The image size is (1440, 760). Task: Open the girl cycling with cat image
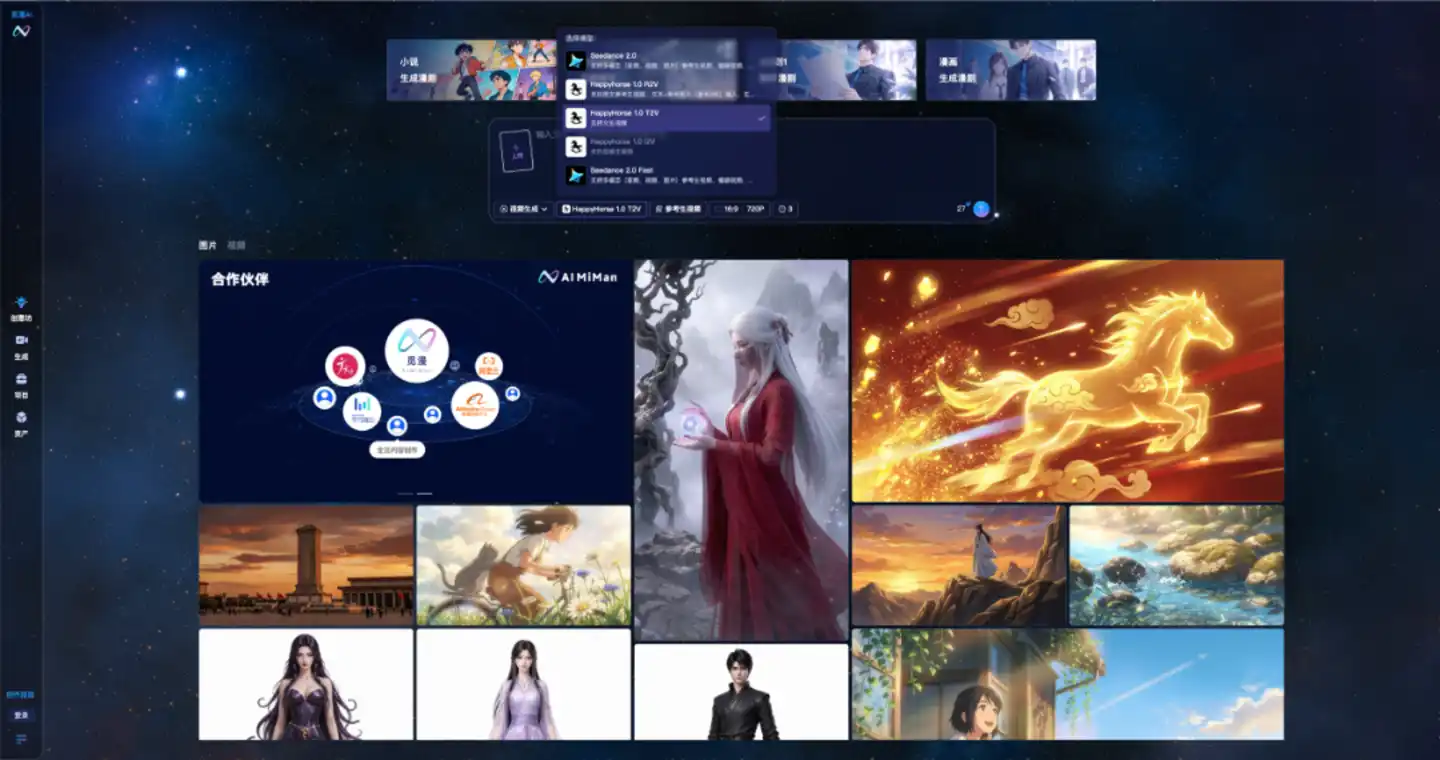[523, 565]
